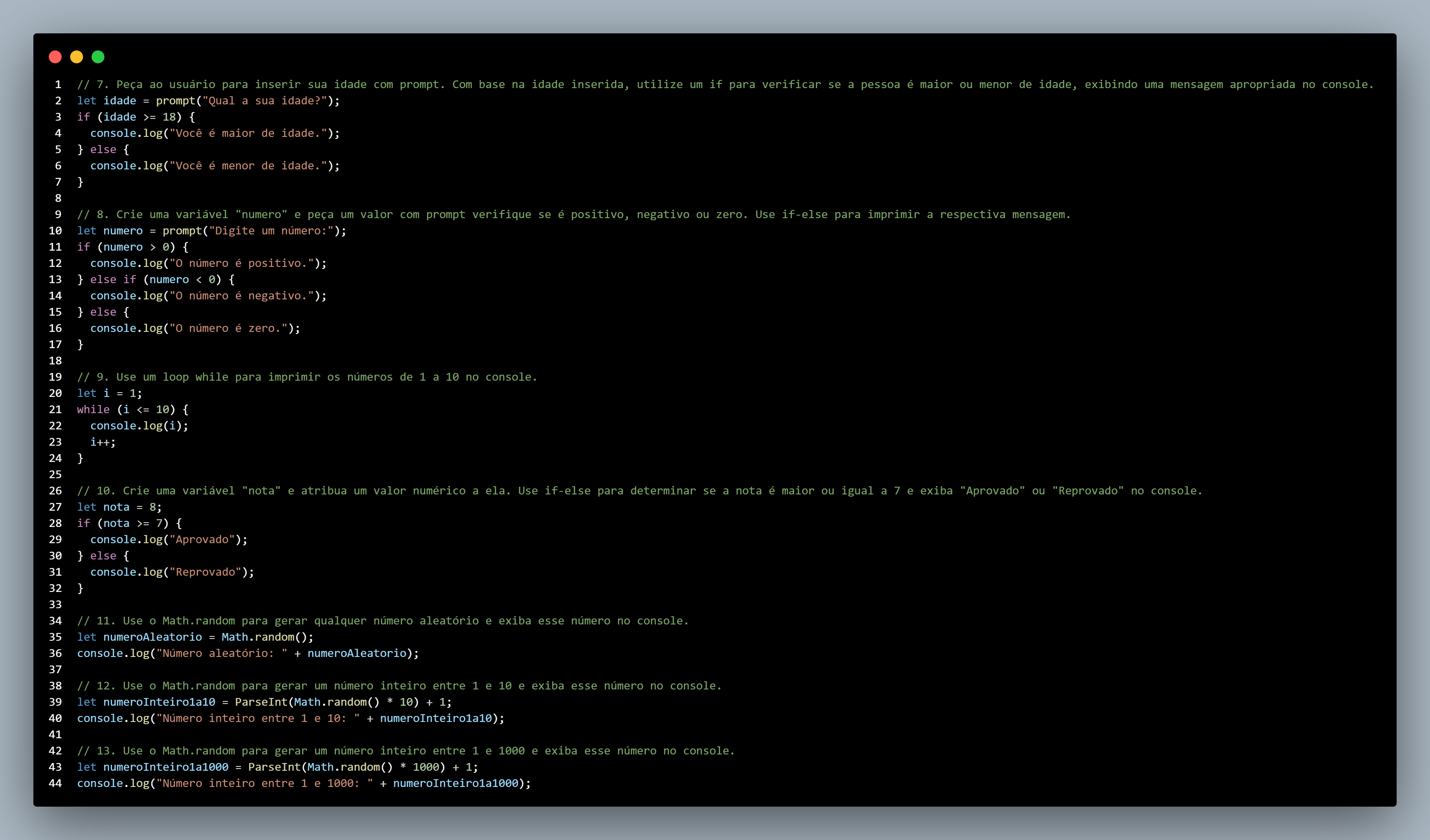Click line number 25
The width and height of the screenshot is (1430, 840).
55,475
